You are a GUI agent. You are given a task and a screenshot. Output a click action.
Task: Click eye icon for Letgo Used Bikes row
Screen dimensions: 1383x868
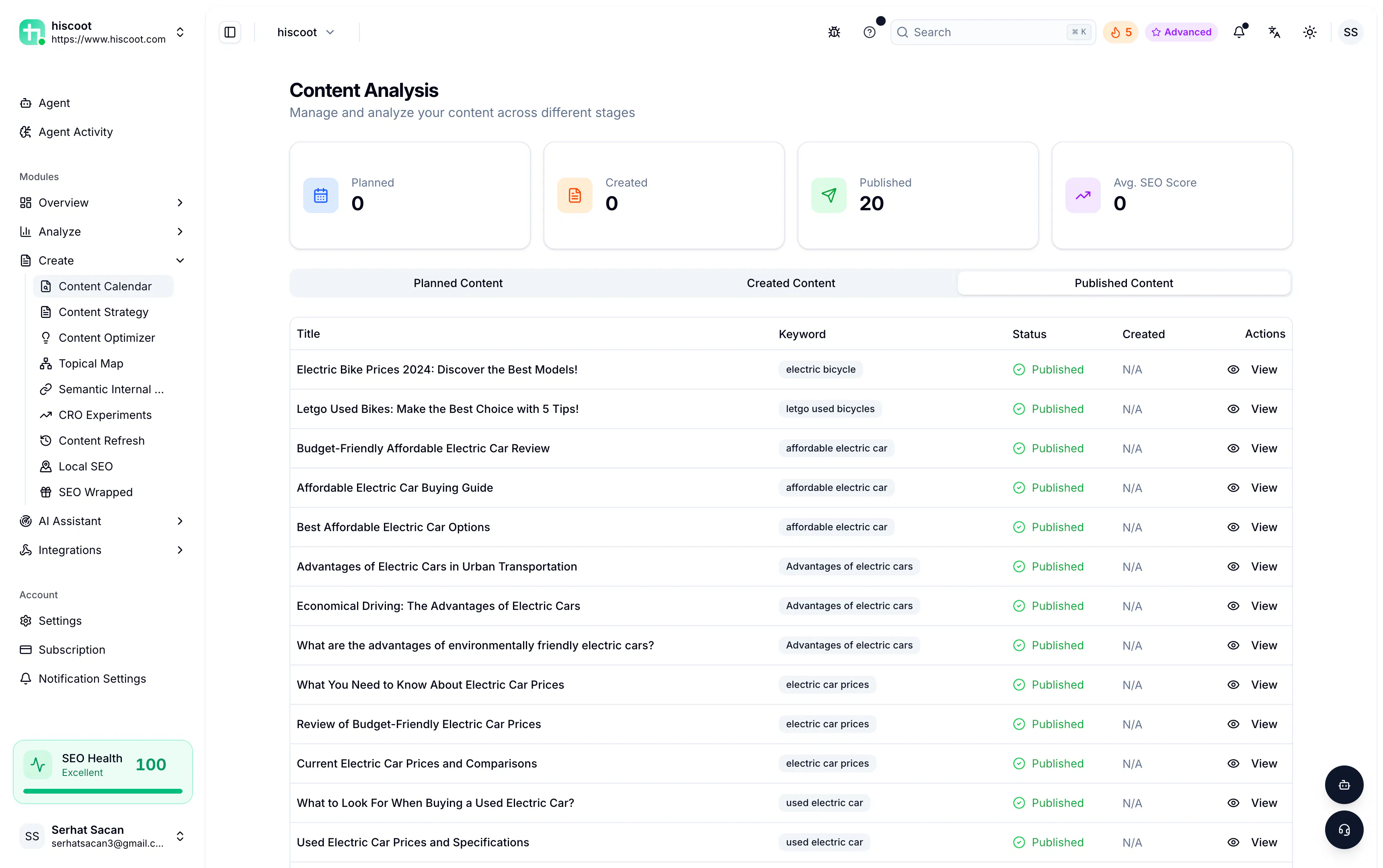click(x=1233, y=409)
